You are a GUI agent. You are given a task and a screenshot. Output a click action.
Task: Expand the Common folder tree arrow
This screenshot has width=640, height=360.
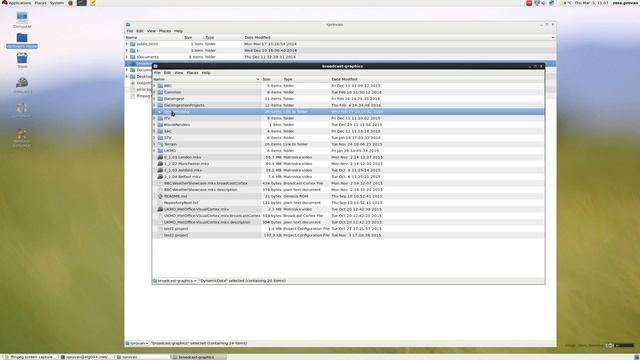coord(154,92)
